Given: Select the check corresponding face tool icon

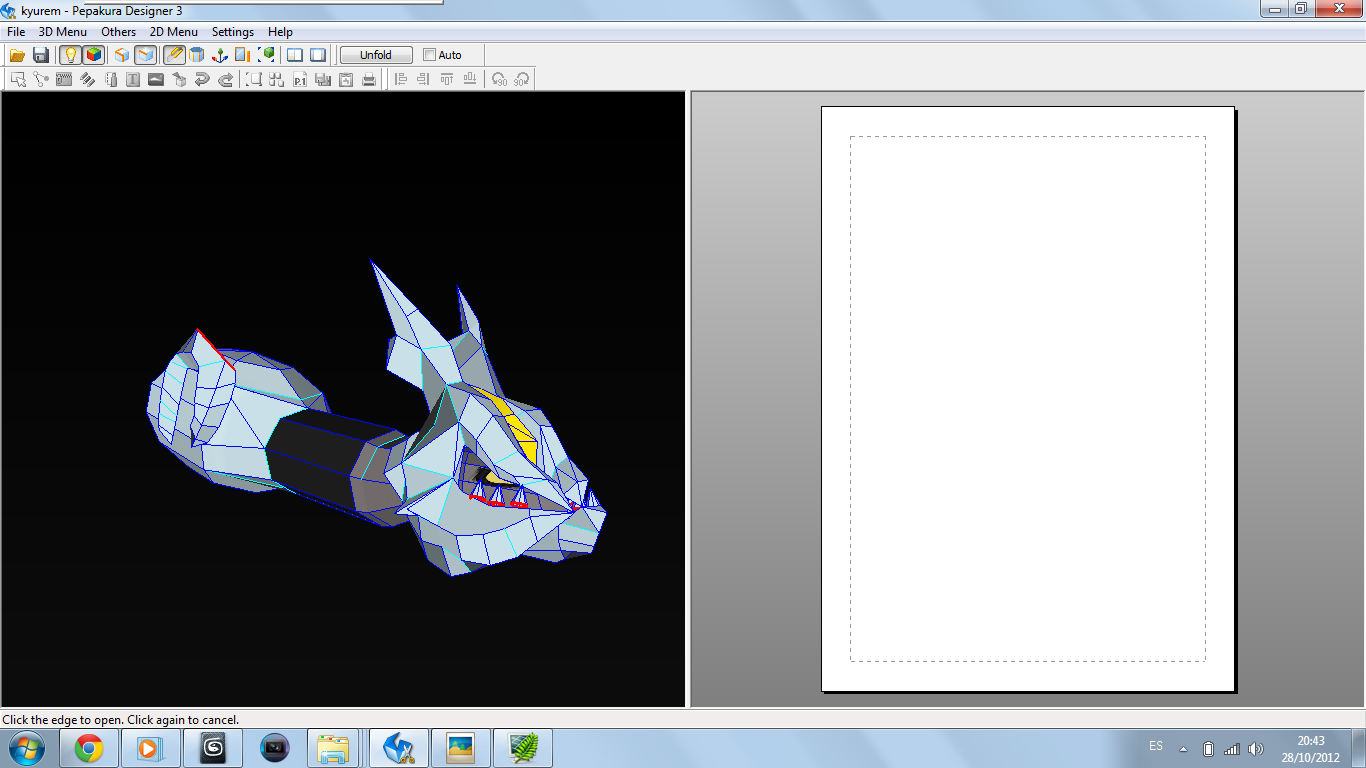Looking at the screenshot, I should tap(110, 79).
